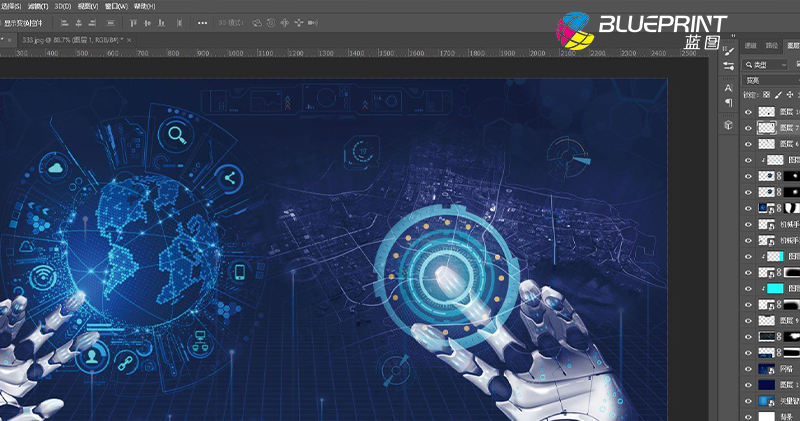
Task: Open the 视图(V) menu
Action: (88, 7)
